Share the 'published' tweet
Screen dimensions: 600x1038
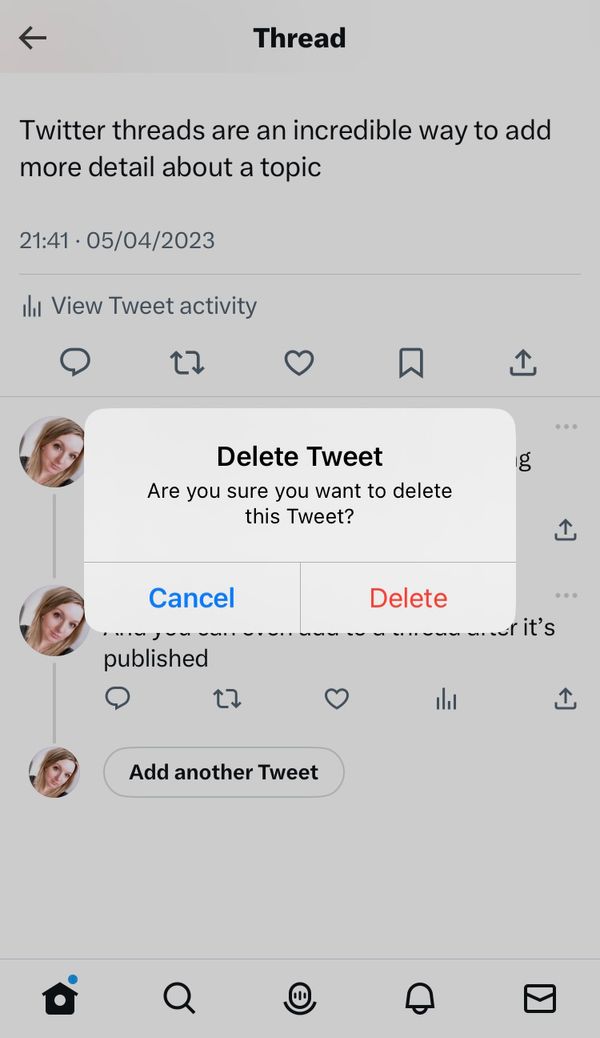tap(565, 698)
